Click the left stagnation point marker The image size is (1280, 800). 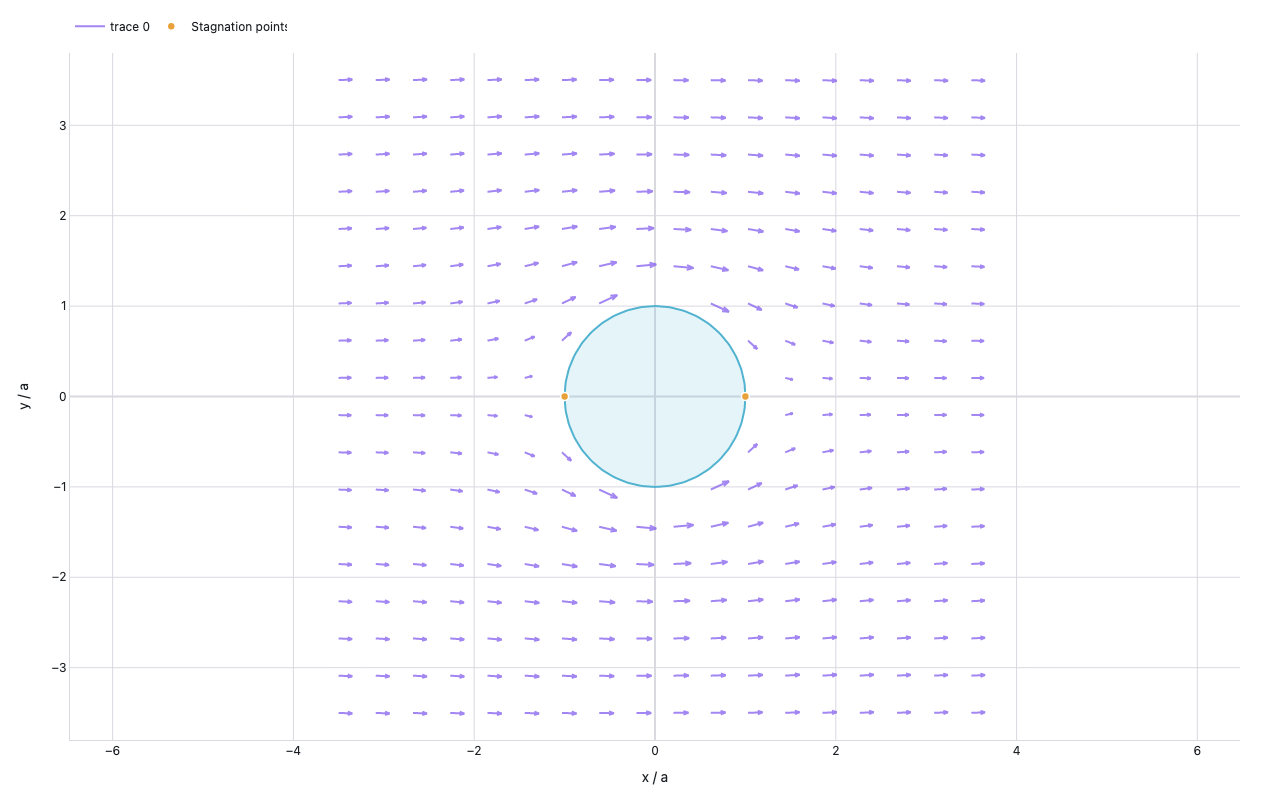point(564,397)
